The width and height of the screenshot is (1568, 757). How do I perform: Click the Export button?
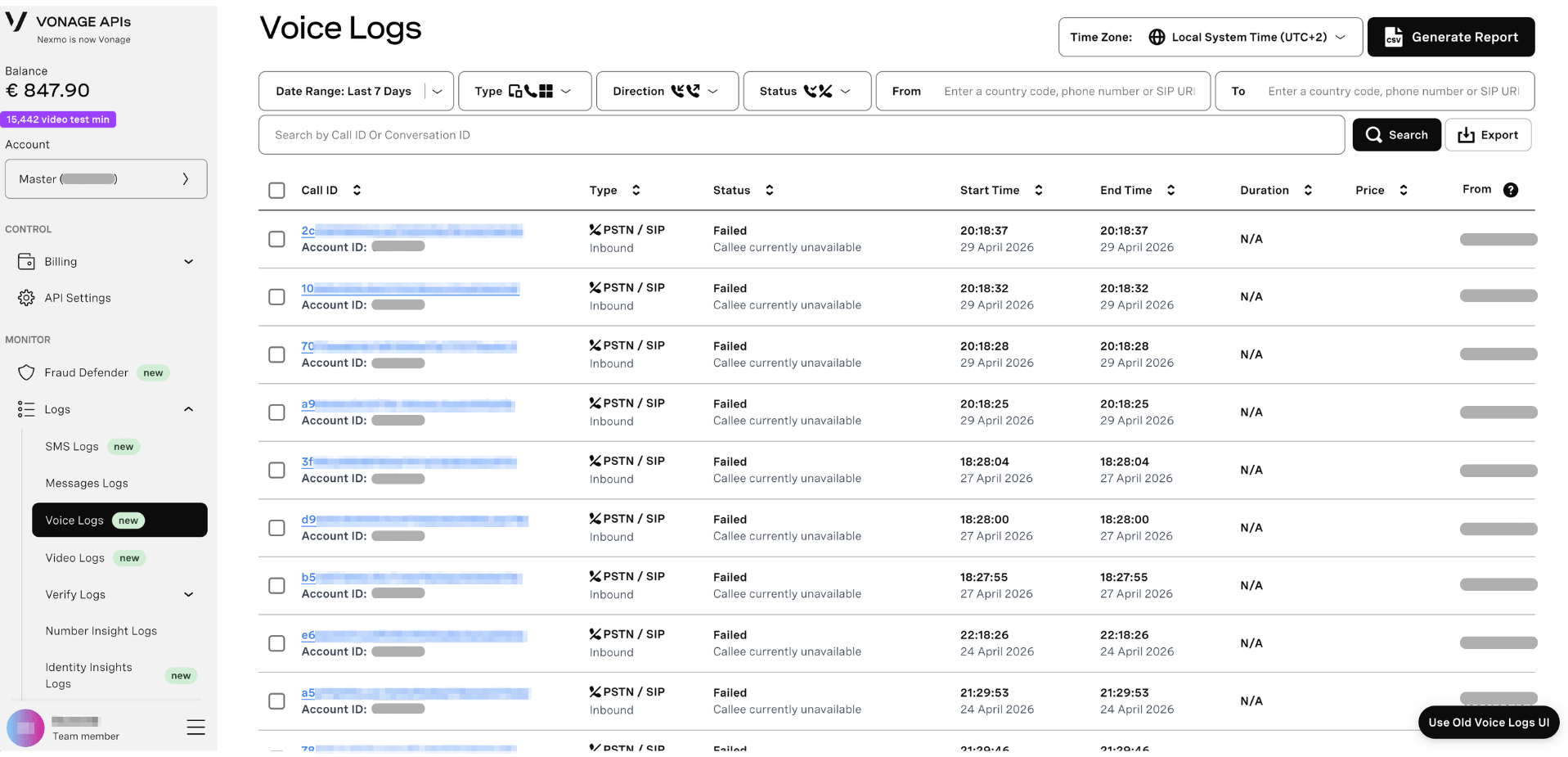click(x=1488, y=135)
